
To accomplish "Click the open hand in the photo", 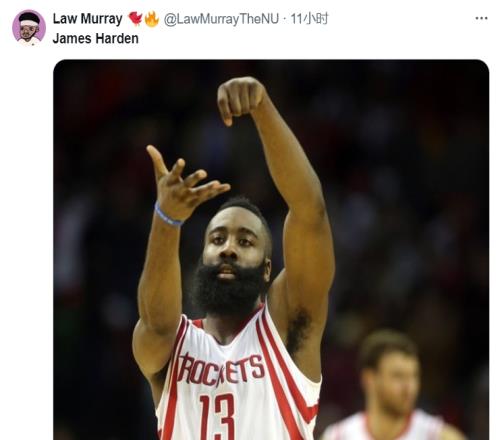I will (184, 184).
